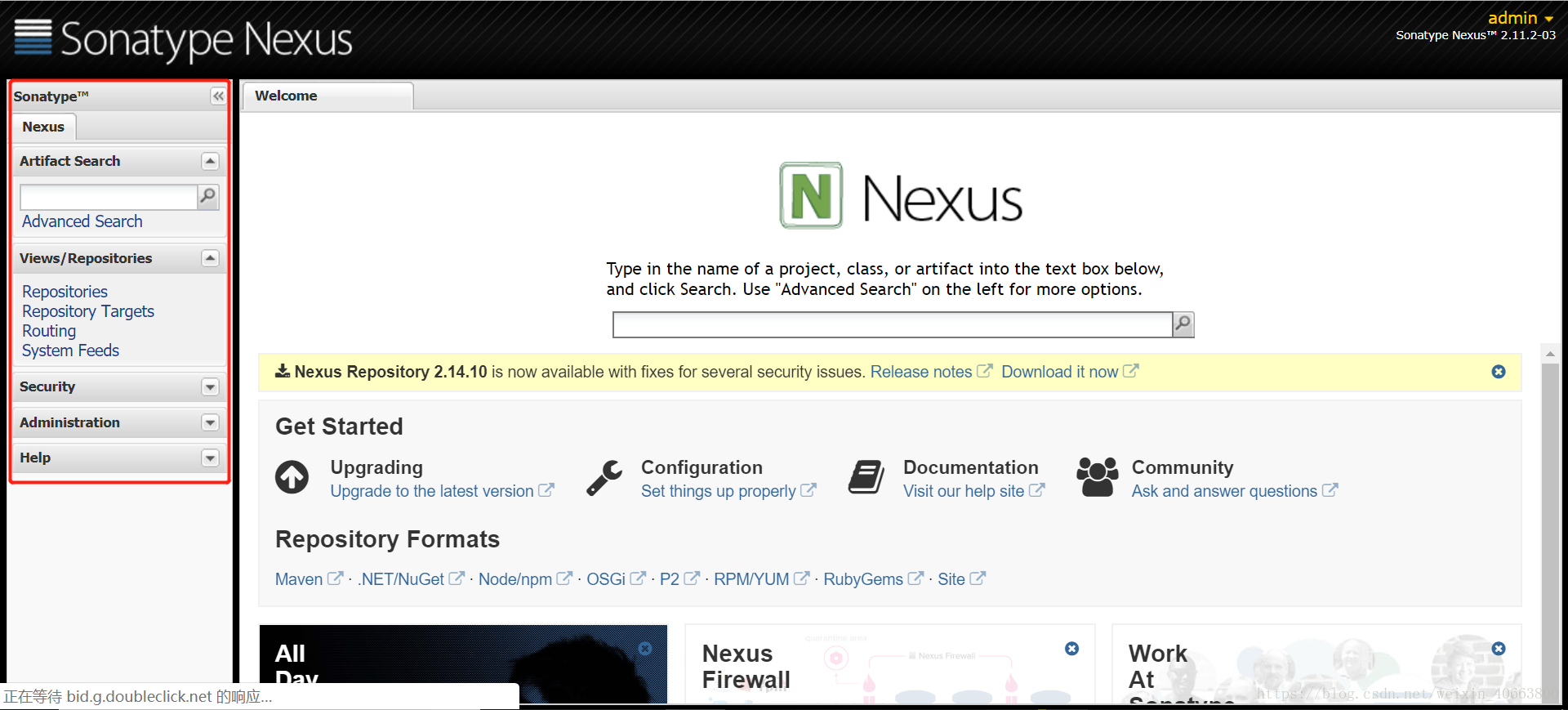Focus the sidebar Artifact Search text box
The height and width of the screenshot is (710, 1568).
[109, 197]
